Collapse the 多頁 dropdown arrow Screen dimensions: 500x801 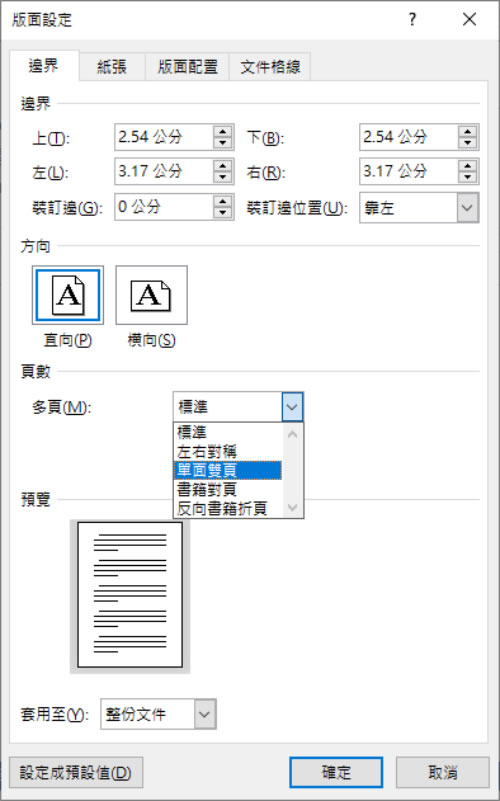[x=292, y=407]
